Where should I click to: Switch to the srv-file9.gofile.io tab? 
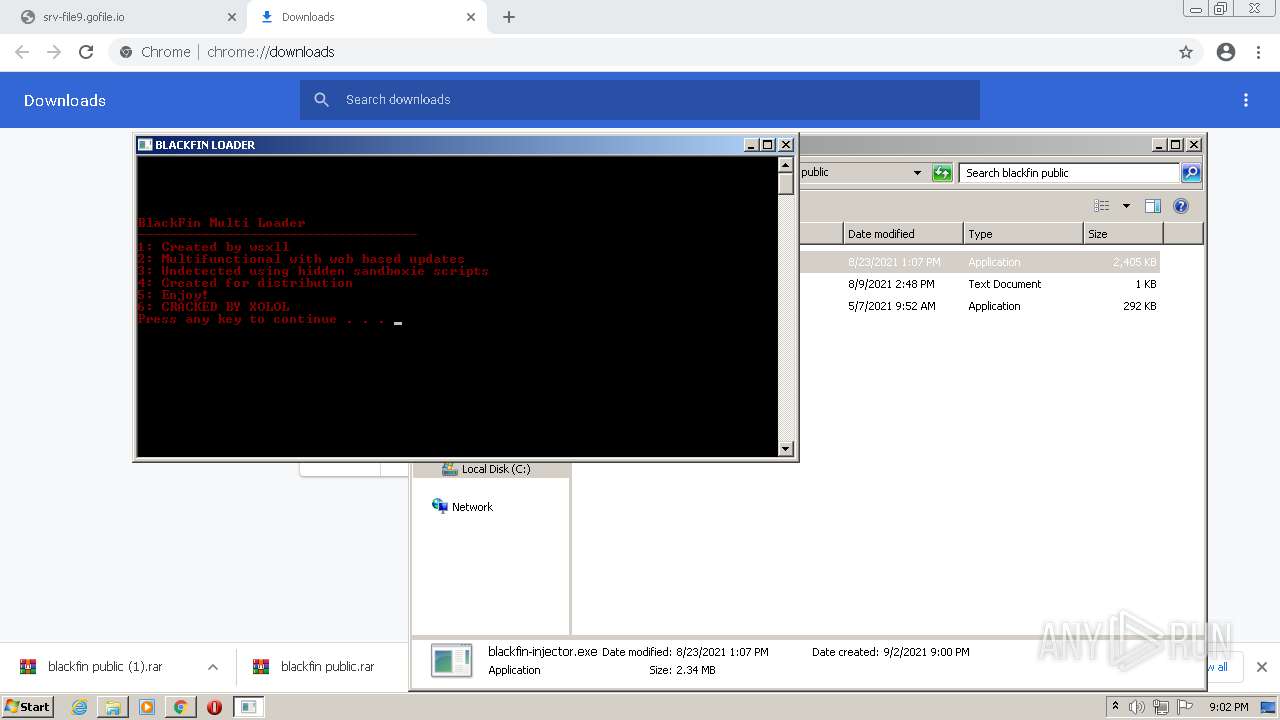pos(126,17)
